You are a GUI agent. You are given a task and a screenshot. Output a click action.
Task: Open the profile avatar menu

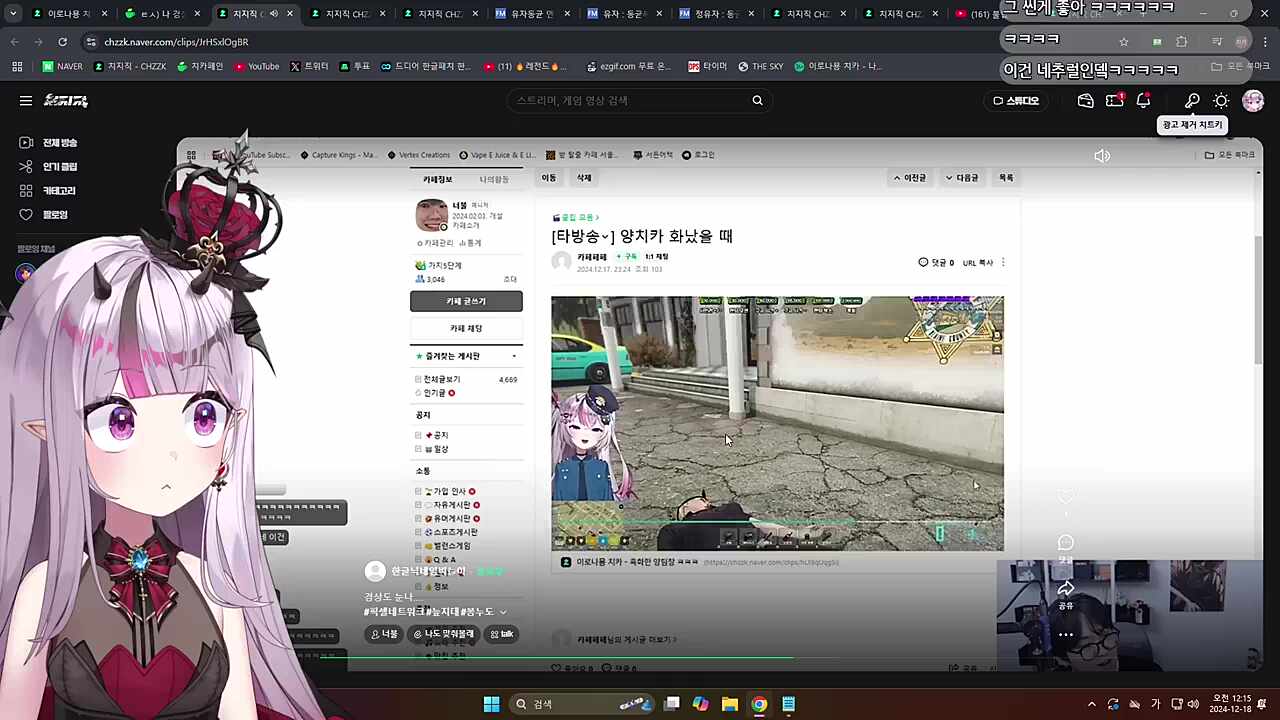(1253, 101)
